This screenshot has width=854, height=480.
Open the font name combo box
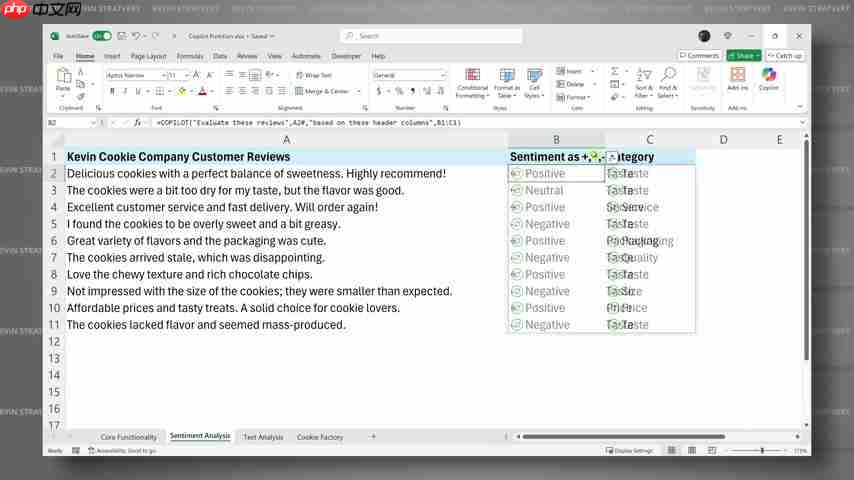[136, 75]
